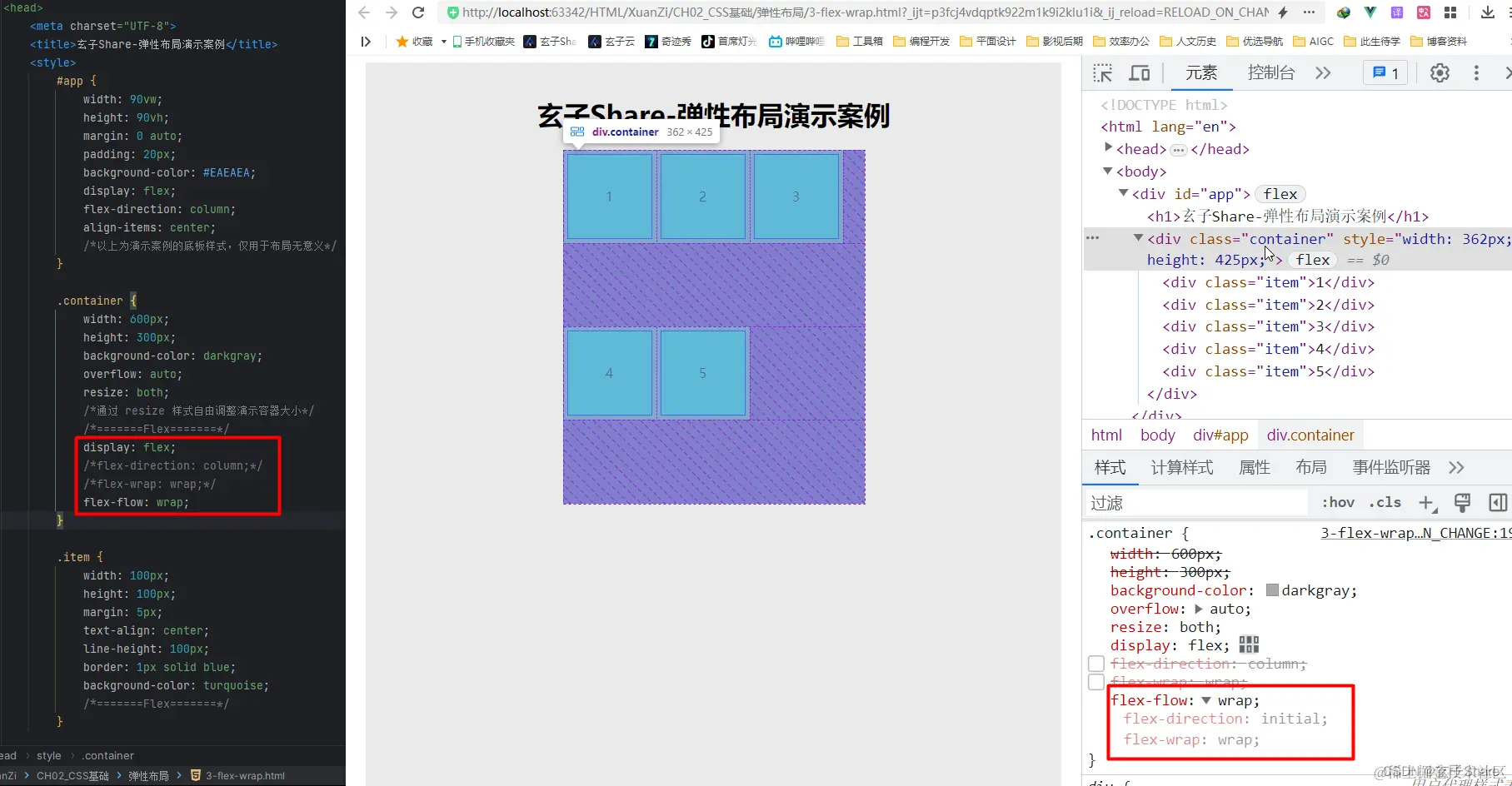Toggle the rendering emulation paintbrush icon

click(1462, 502)
